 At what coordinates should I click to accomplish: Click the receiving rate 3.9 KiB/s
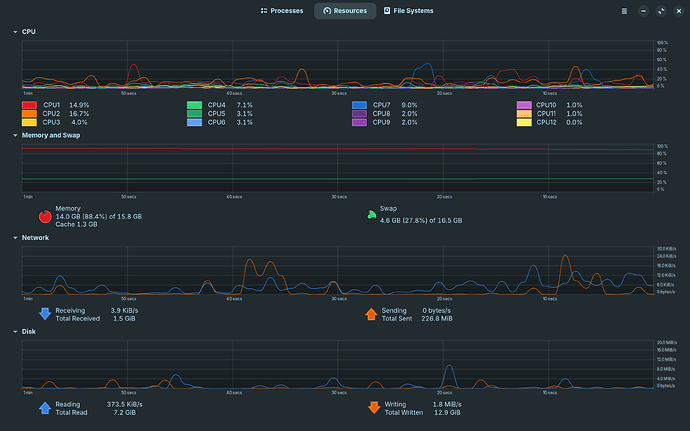[x=124, y=310]
